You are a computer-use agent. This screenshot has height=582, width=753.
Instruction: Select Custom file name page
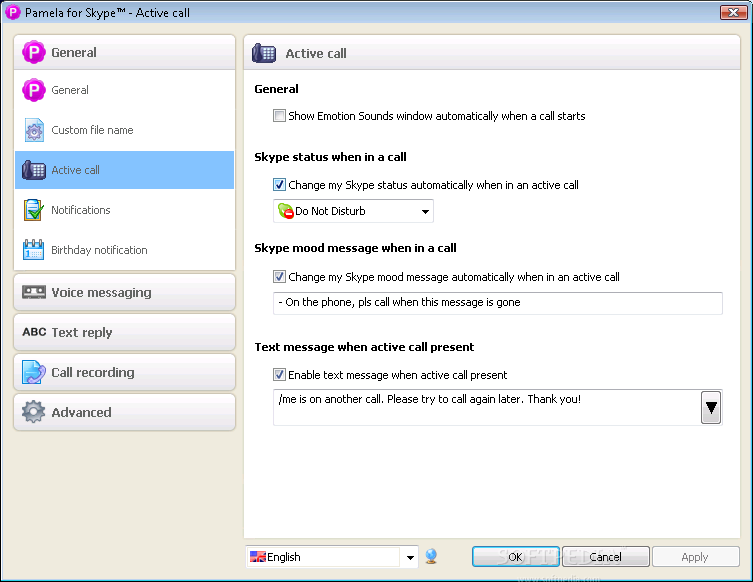coord(125,130)
